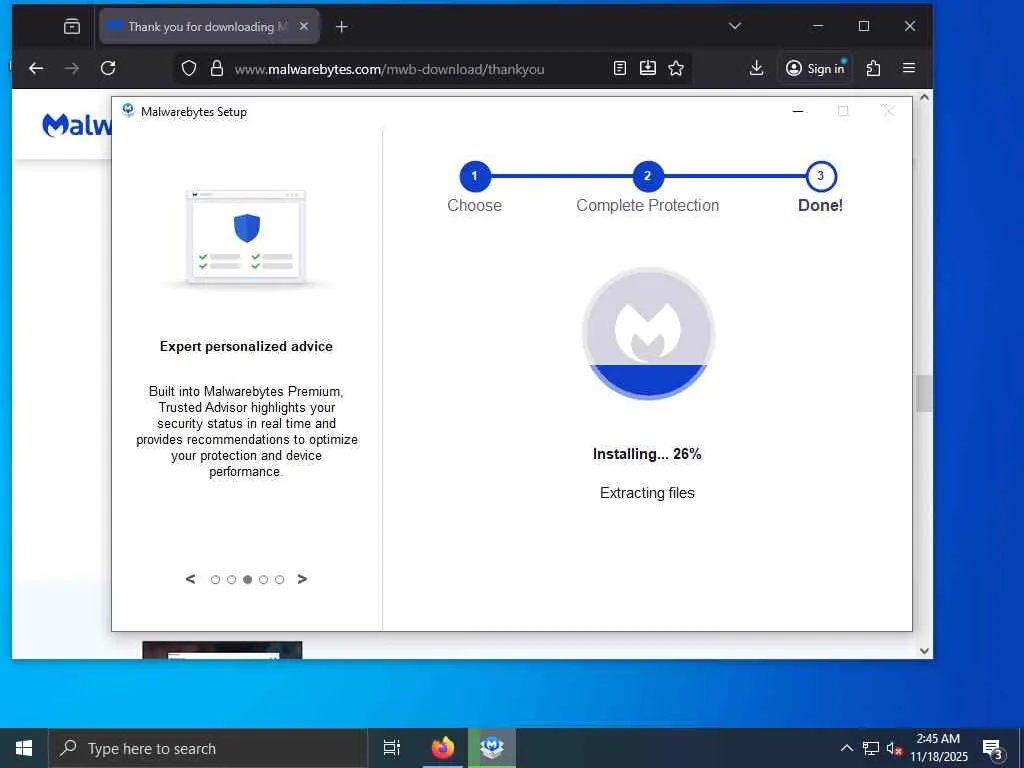Show next slide with right arrow

coord(302,579)
